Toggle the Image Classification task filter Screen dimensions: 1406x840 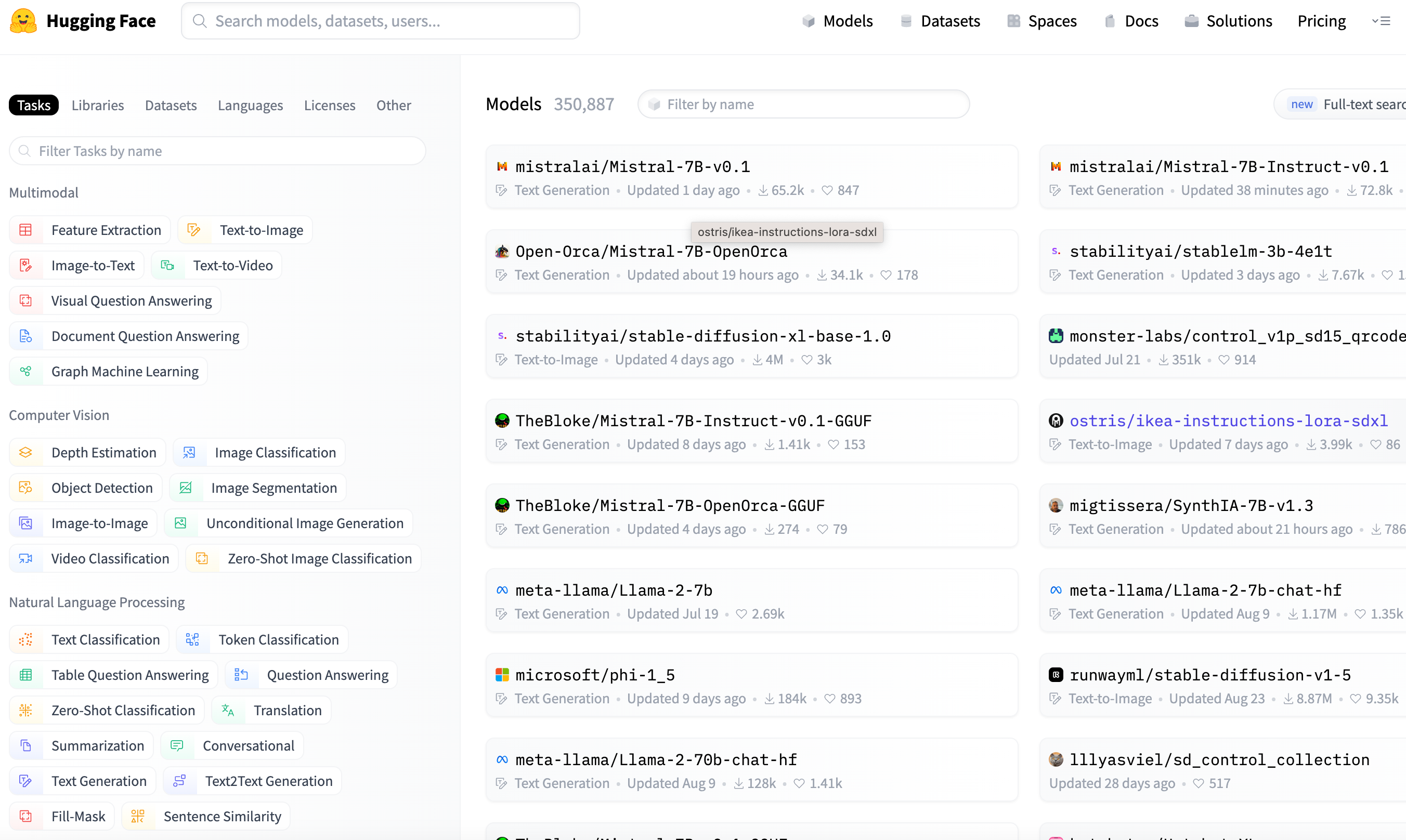[275, 453]
